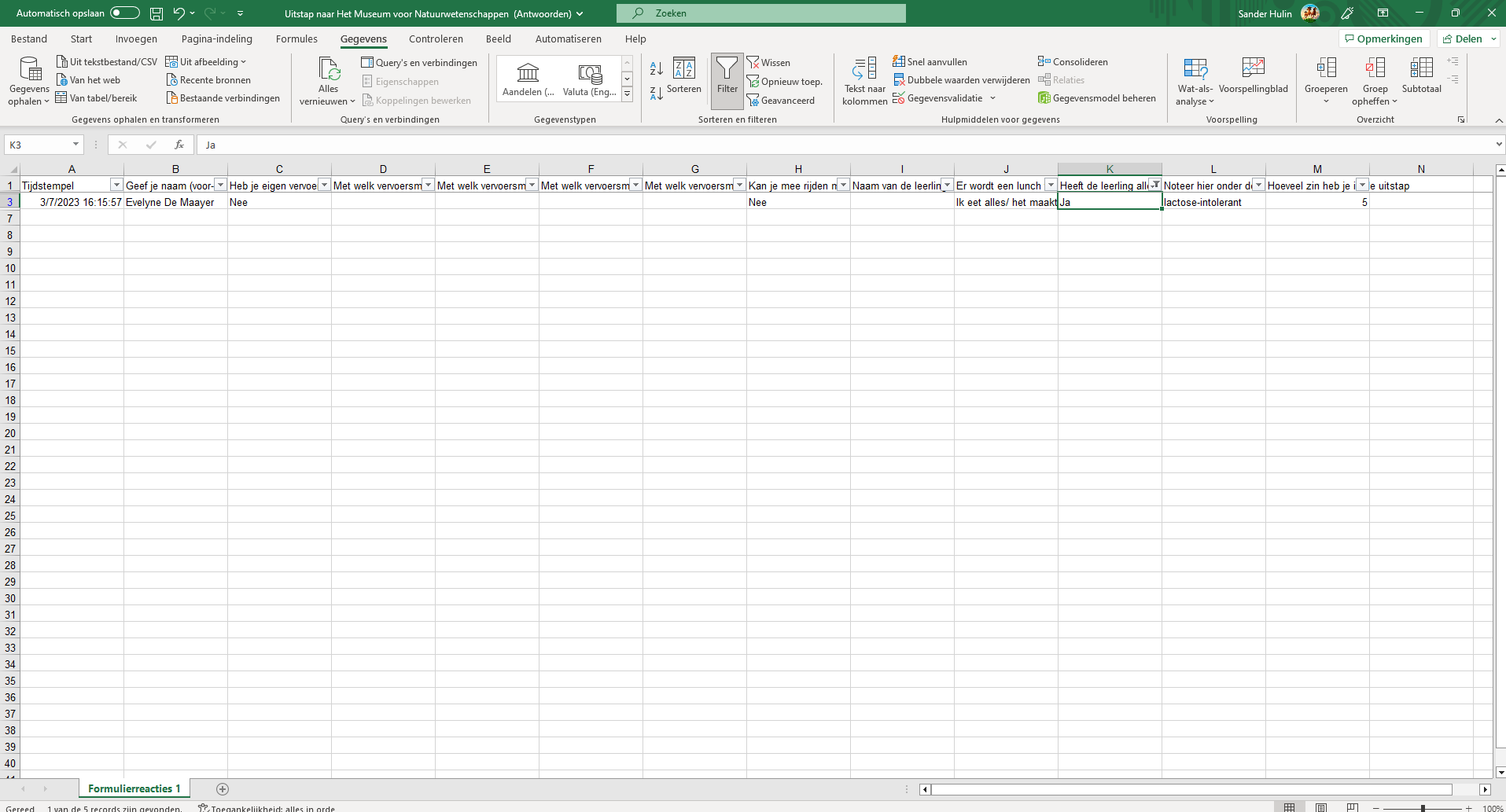The image size is (1506, 812).
Task: Open Gegevensvalidatie dropdown arrow
Action: (x=992, y=98)
